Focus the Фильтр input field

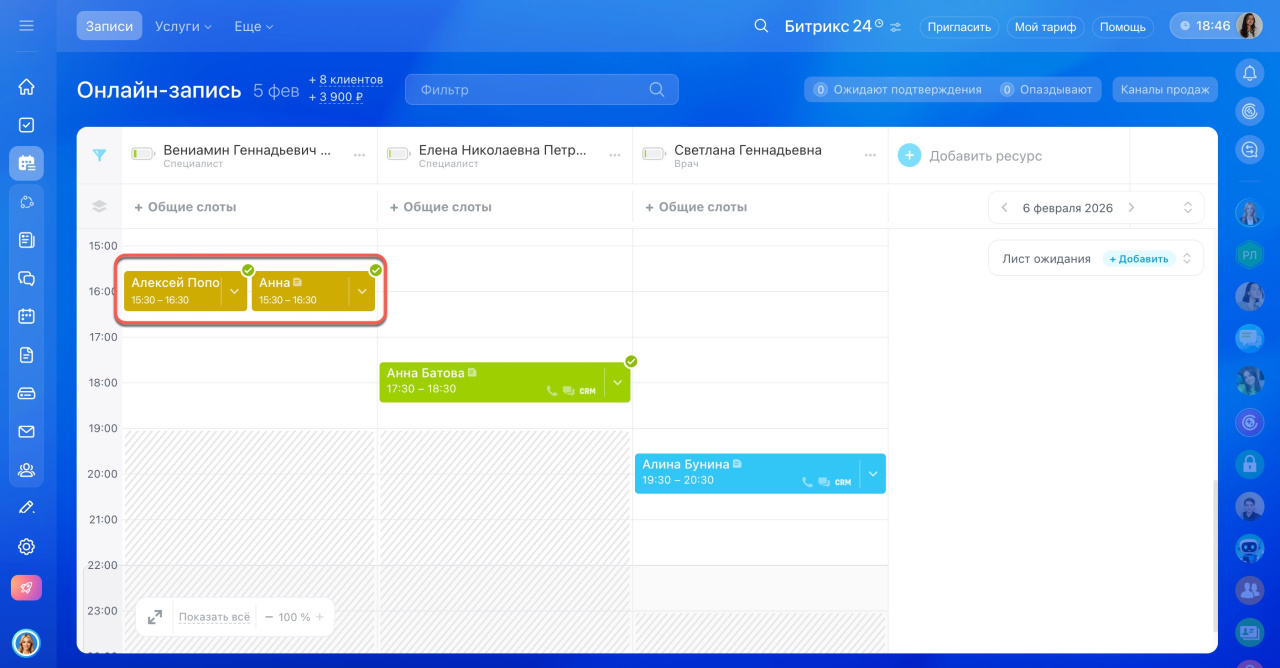[x=541, y=89]
